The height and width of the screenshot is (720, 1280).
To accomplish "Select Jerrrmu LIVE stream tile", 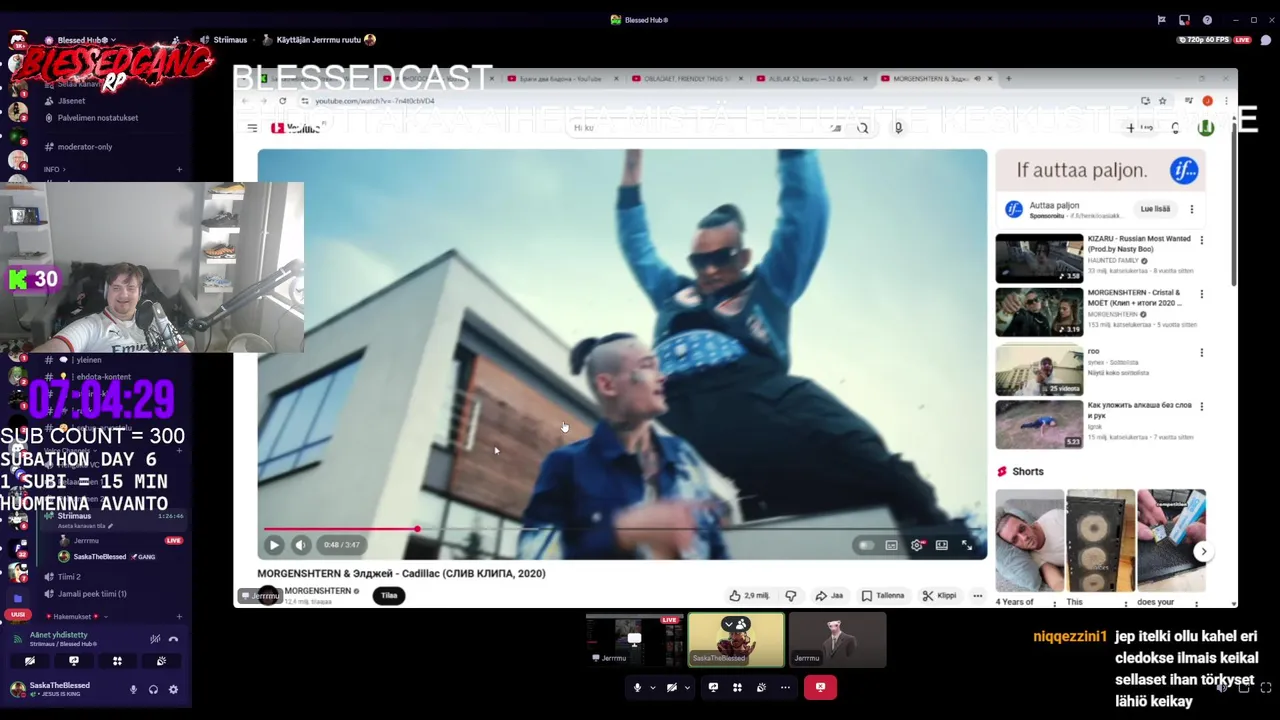I will point(634,640).
